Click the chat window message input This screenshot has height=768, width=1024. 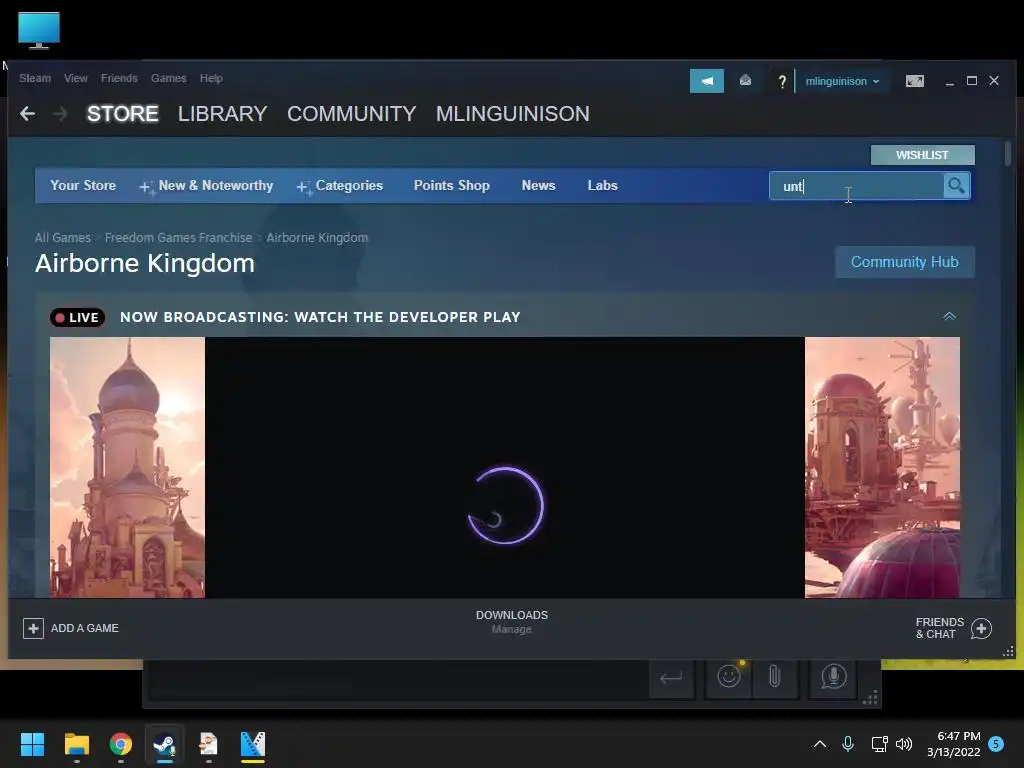click(397, 679)
